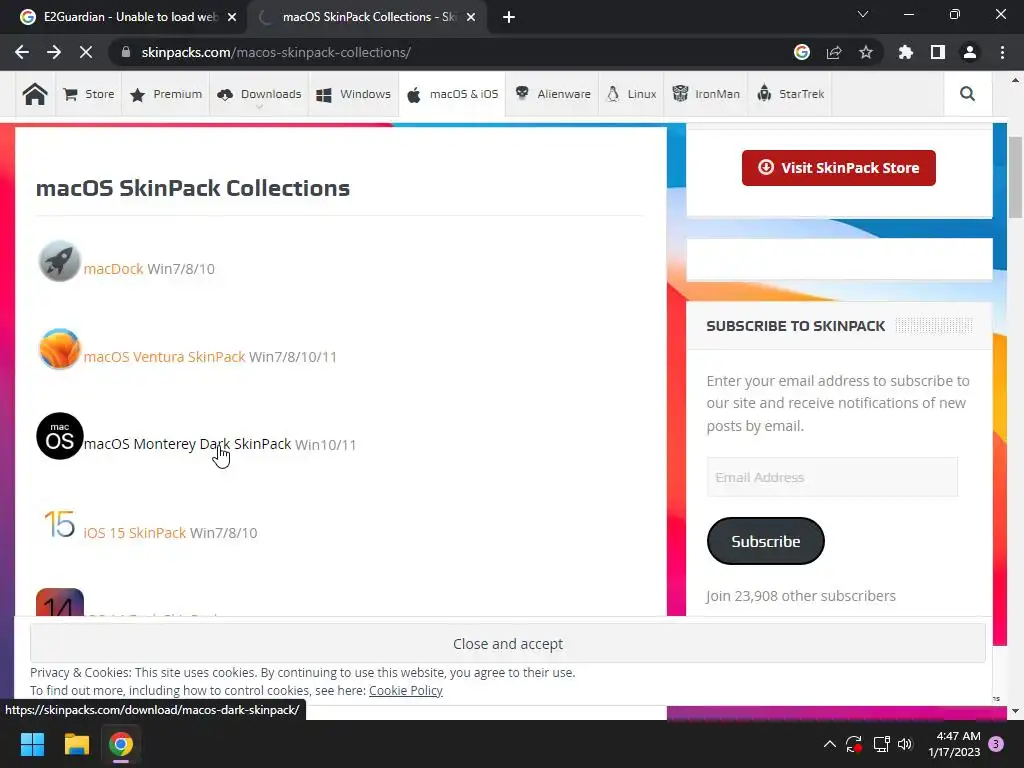Open the Linux menu item
This screenshot has height=768, width=1024.
[632, 94]
